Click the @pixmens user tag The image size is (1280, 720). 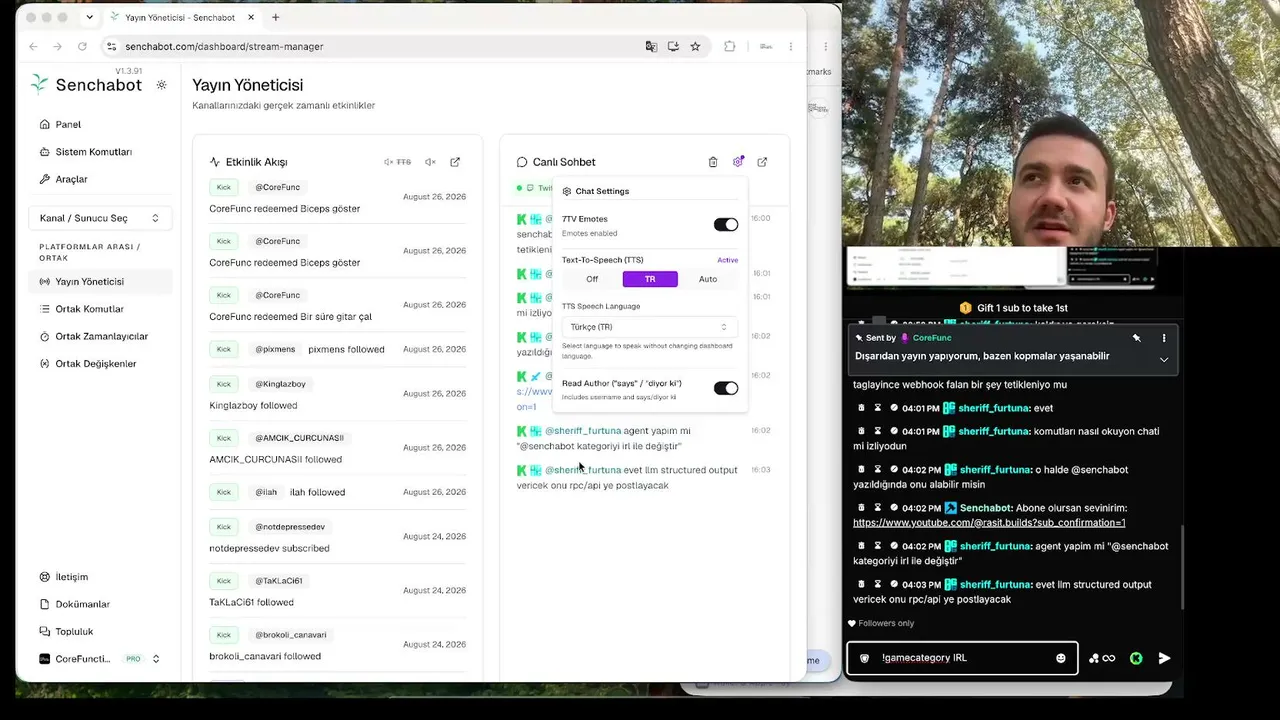[275, 349]
